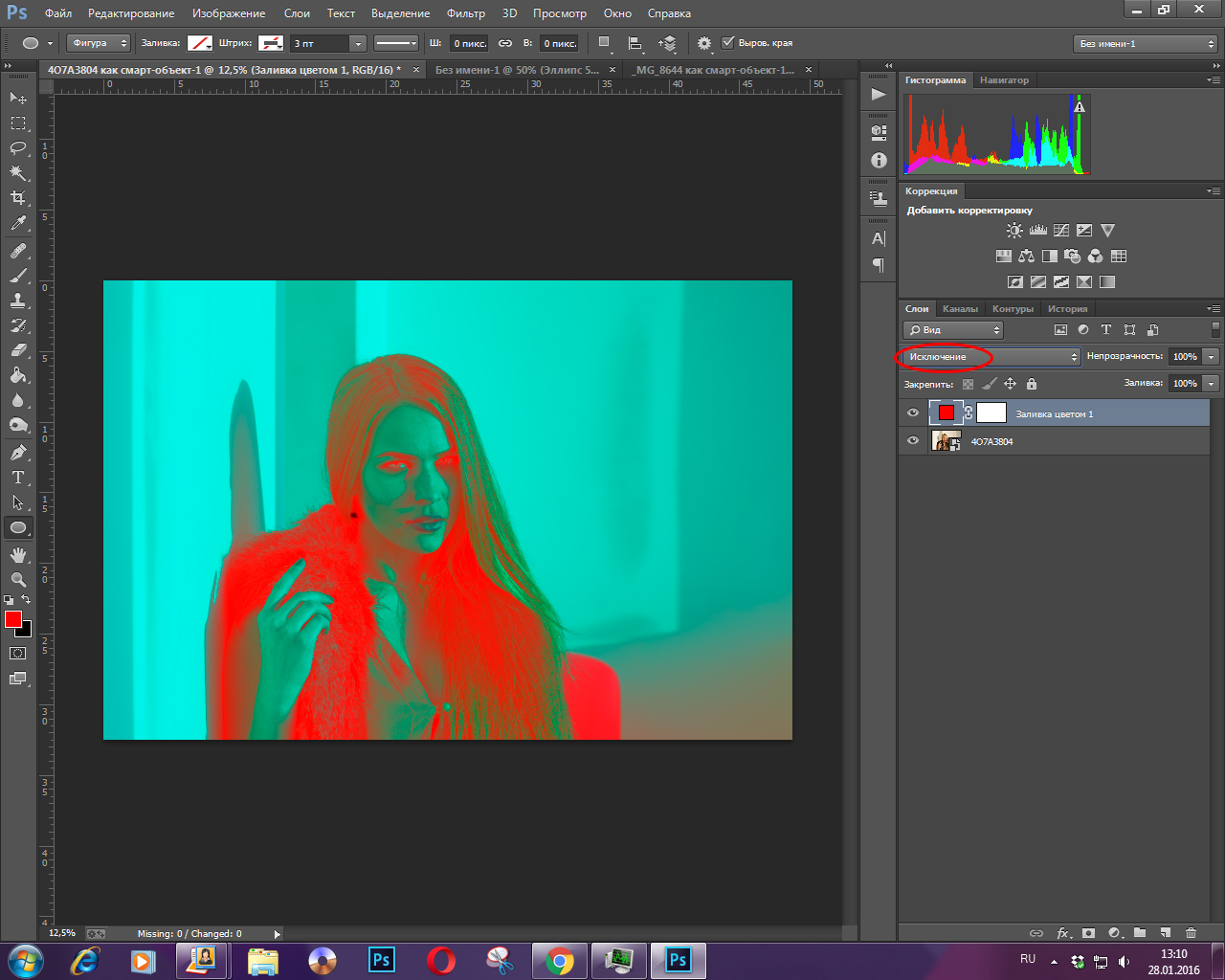Open the Заливка fill color swatch

(199, 43)
